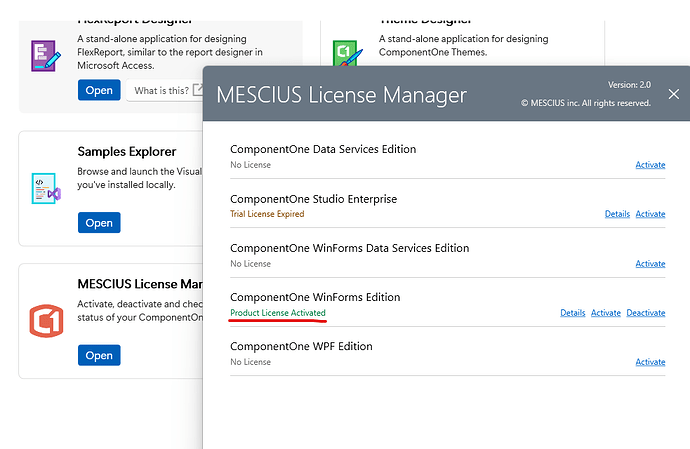
Task: Open the FlexReport Designer application
Action: [x=99, y=90]
